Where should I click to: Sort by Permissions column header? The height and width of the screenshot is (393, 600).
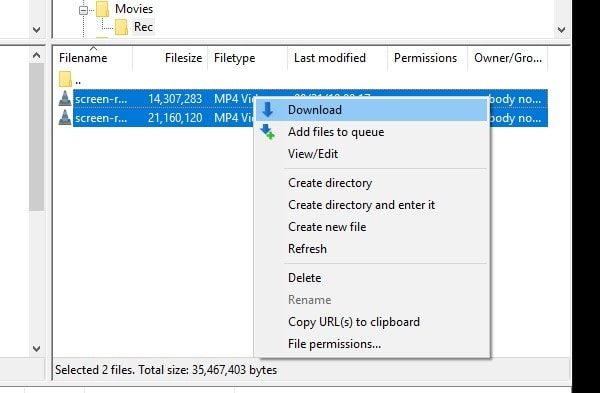pyautogui.click(x=427, y=58)
